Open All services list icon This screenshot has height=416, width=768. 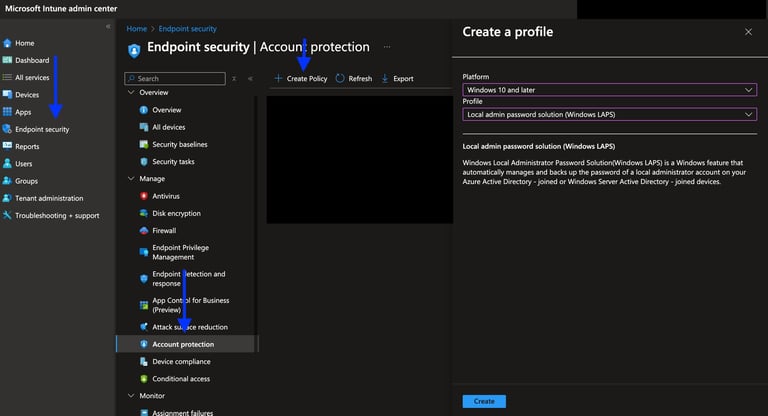coord(7,77)
